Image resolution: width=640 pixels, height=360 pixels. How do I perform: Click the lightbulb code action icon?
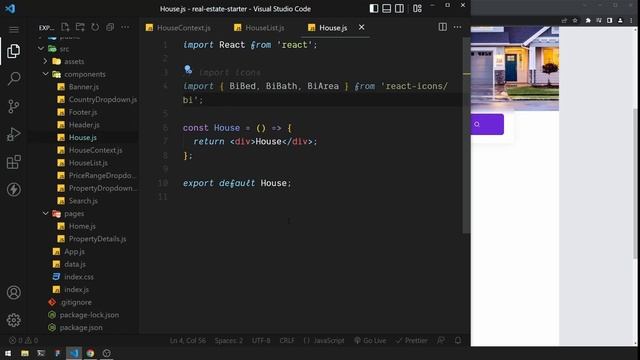[x=188, y=69]
